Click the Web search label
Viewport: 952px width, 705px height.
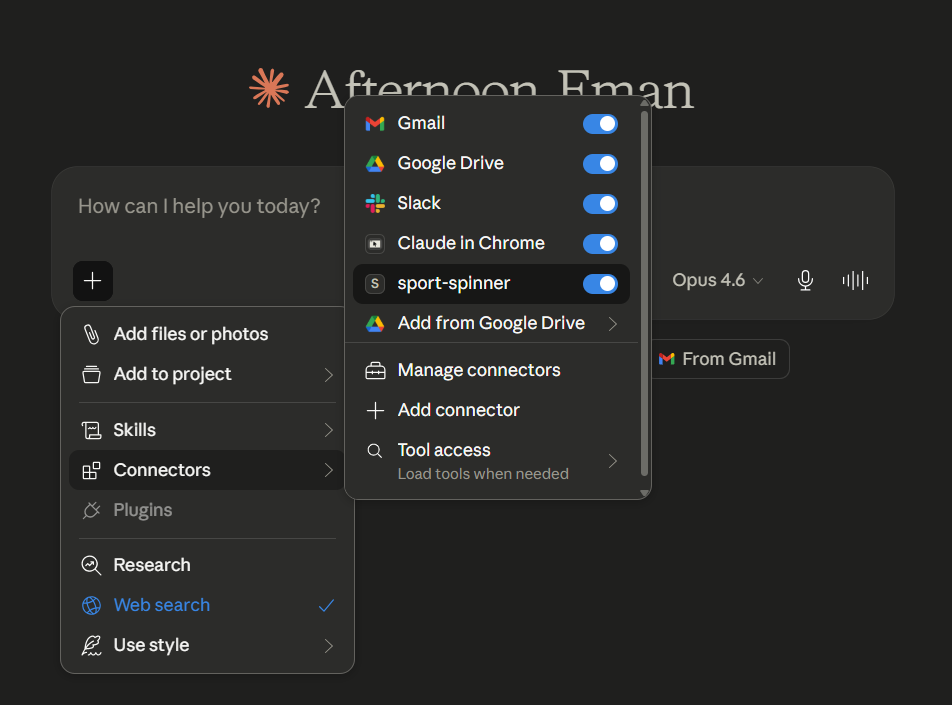[162, 605]
